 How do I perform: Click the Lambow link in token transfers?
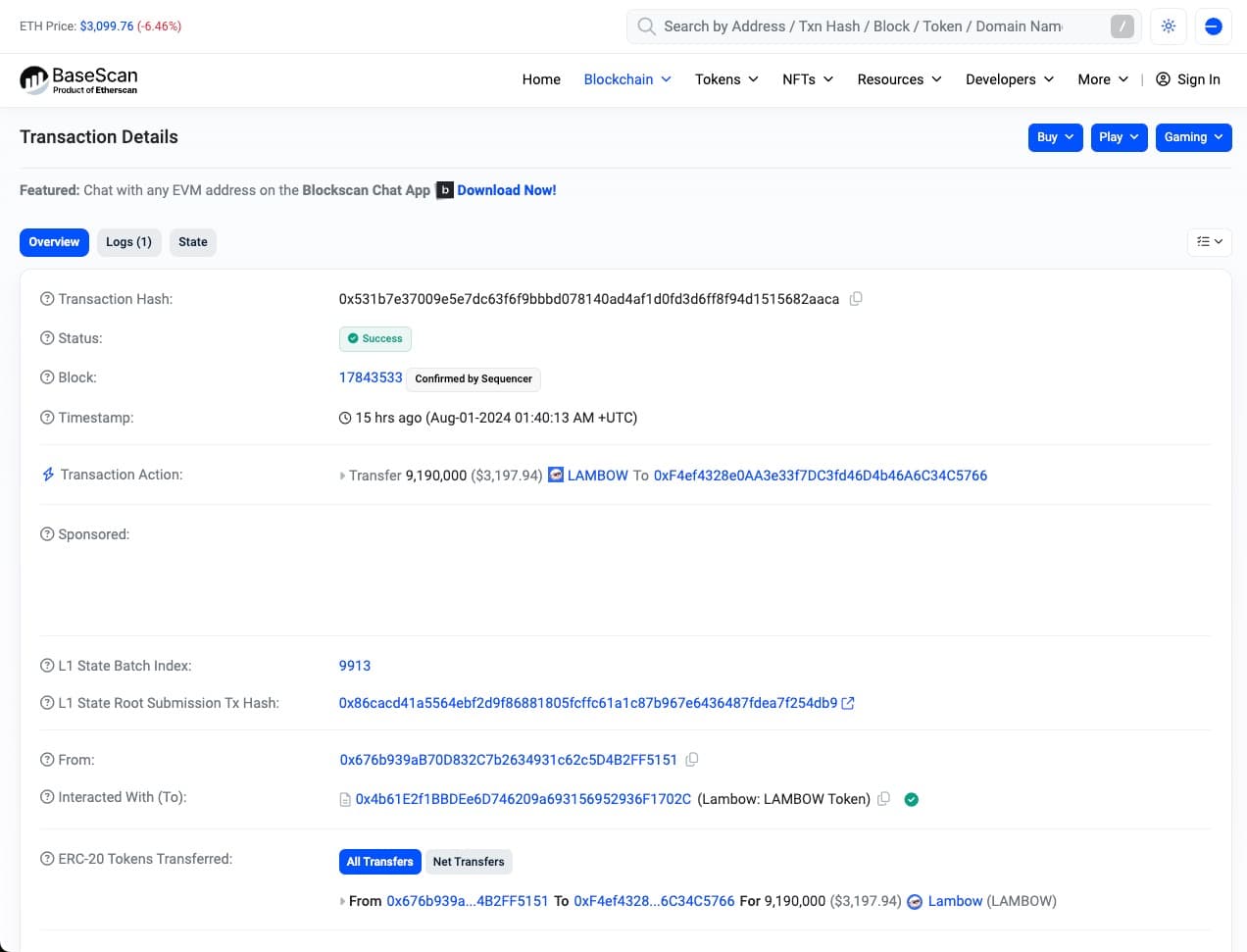pos(955,901)
